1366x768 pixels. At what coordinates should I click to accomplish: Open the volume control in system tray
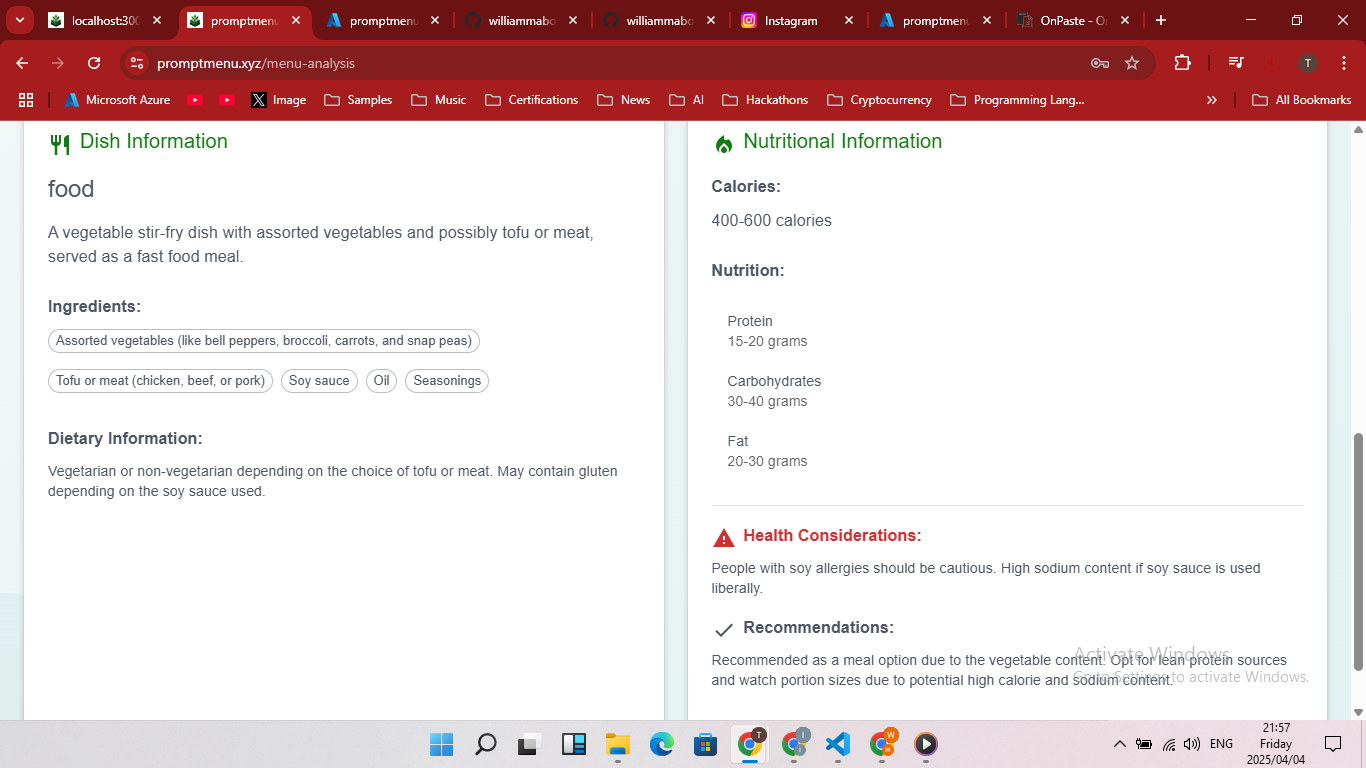click(1191, 744)
